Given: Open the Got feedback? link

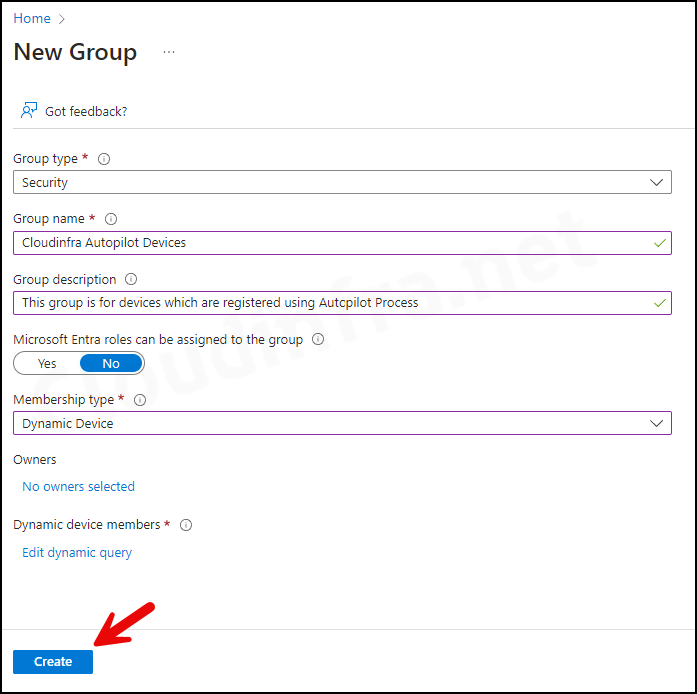Looking at the screenshot, I should 86,111.
